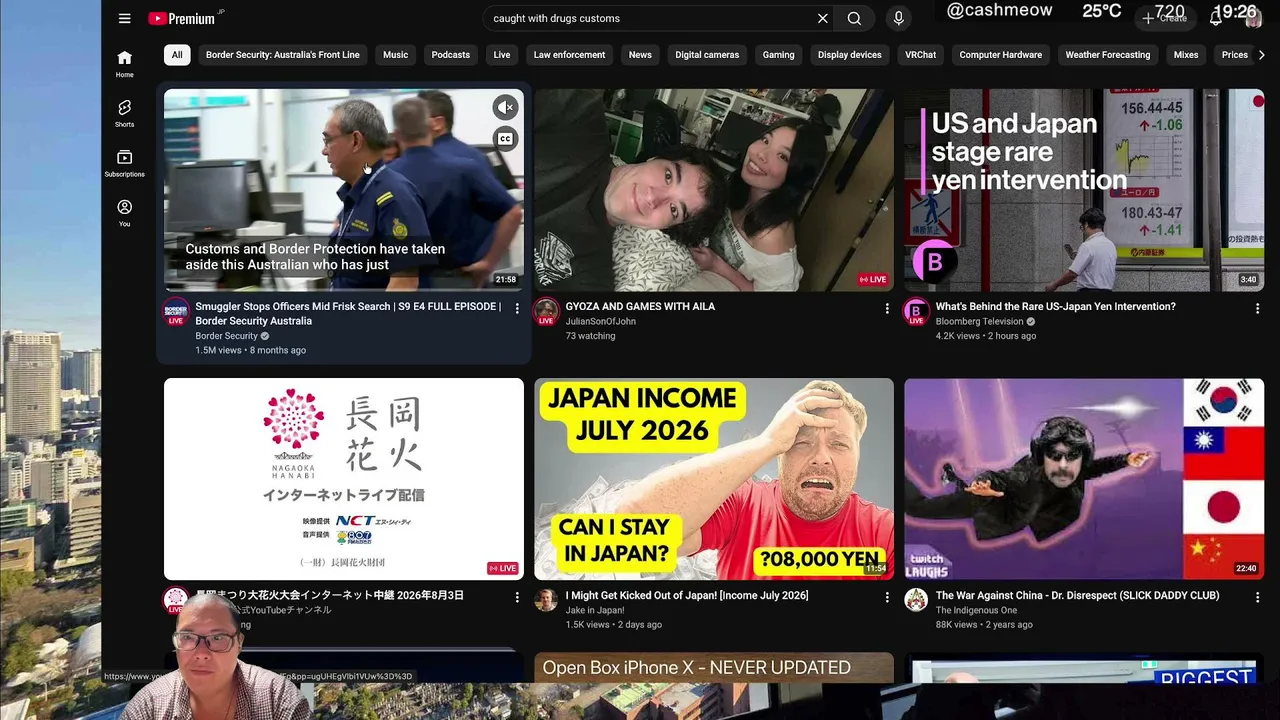This screenshot has width=1280, height=720.
Task: Open the yen intervention video thumbnail
Action: click(1084, 190)
